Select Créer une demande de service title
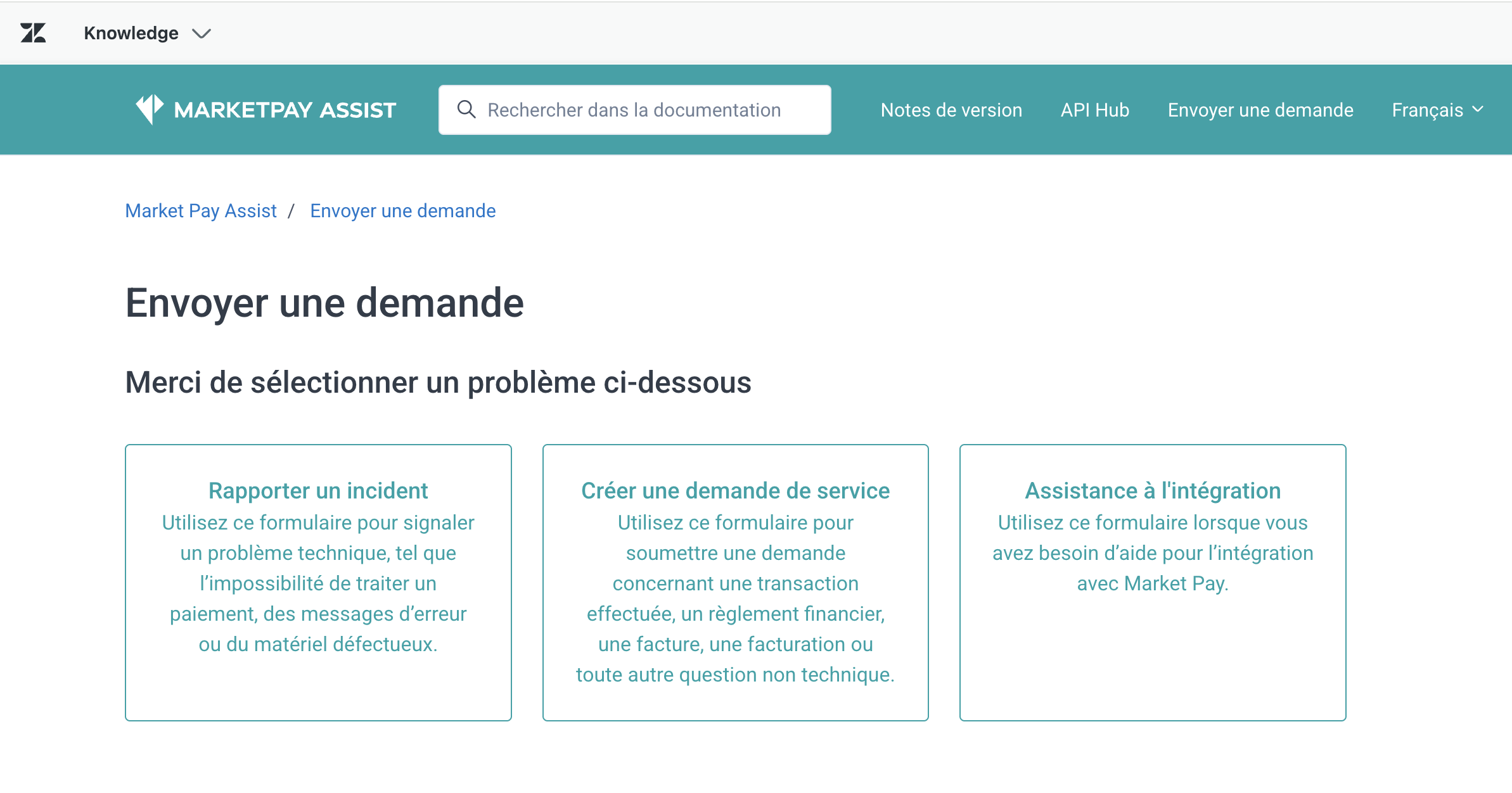The height and width of the screenshot is (793, 1512). pyautogui.click(x=736, y=491)
